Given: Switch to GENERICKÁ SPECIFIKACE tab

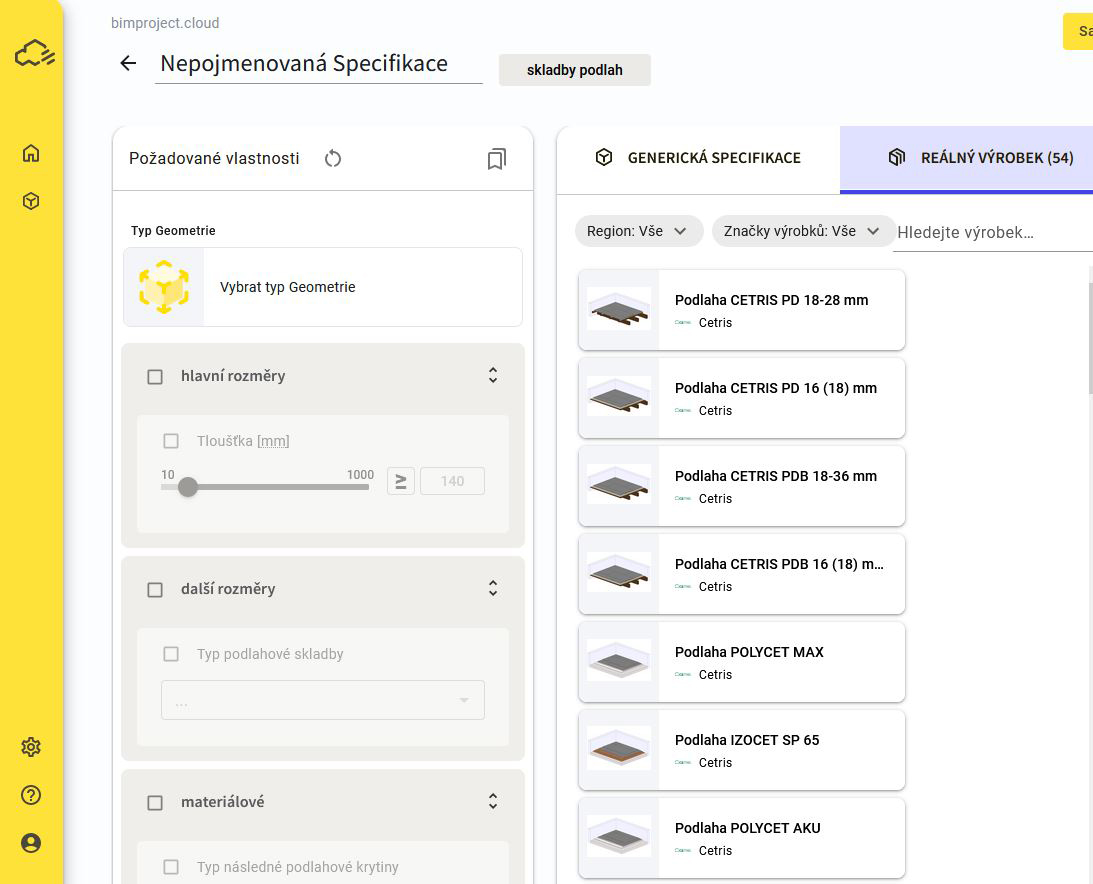Looking at the screenshot, I should (x=698, y=158).
